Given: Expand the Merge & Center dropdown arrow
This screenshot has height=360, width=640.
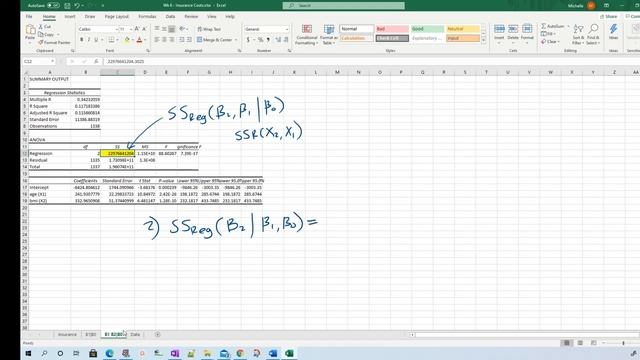Looking at the screenshot, I should point(236,40).
